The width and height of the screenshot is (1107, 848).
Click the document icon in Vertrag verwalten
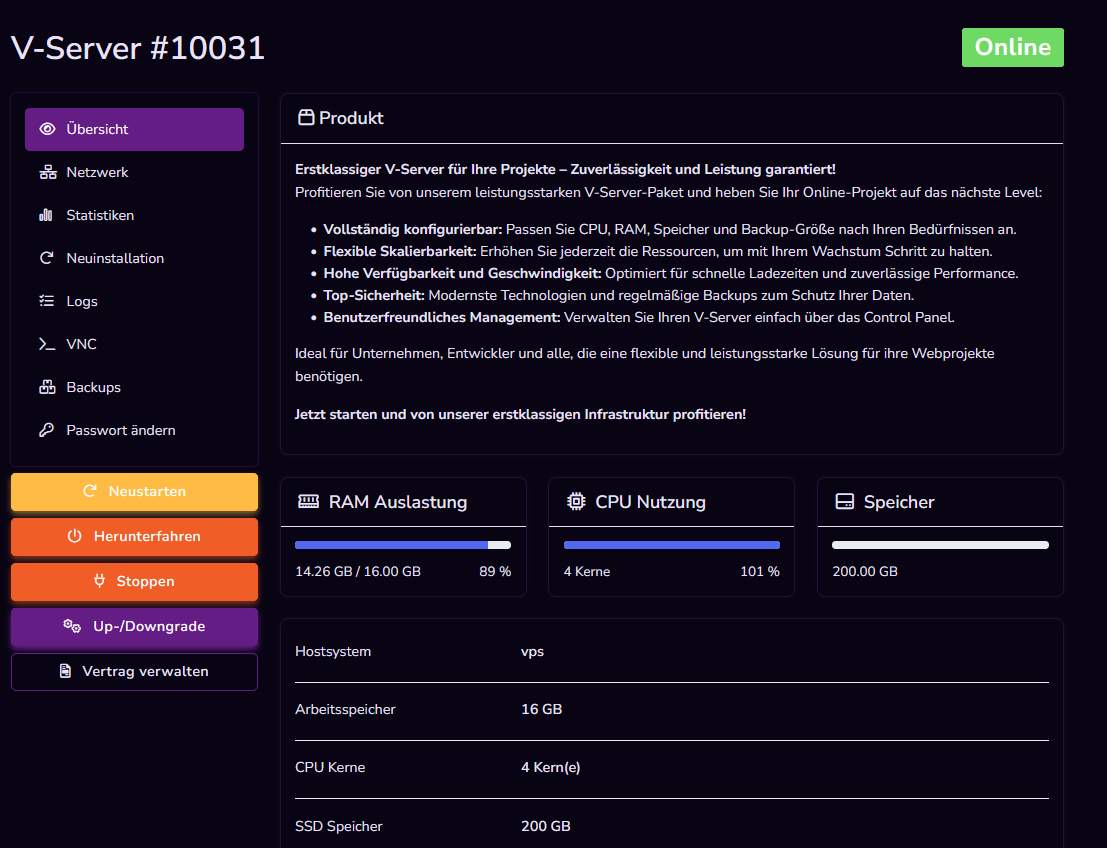65,671
